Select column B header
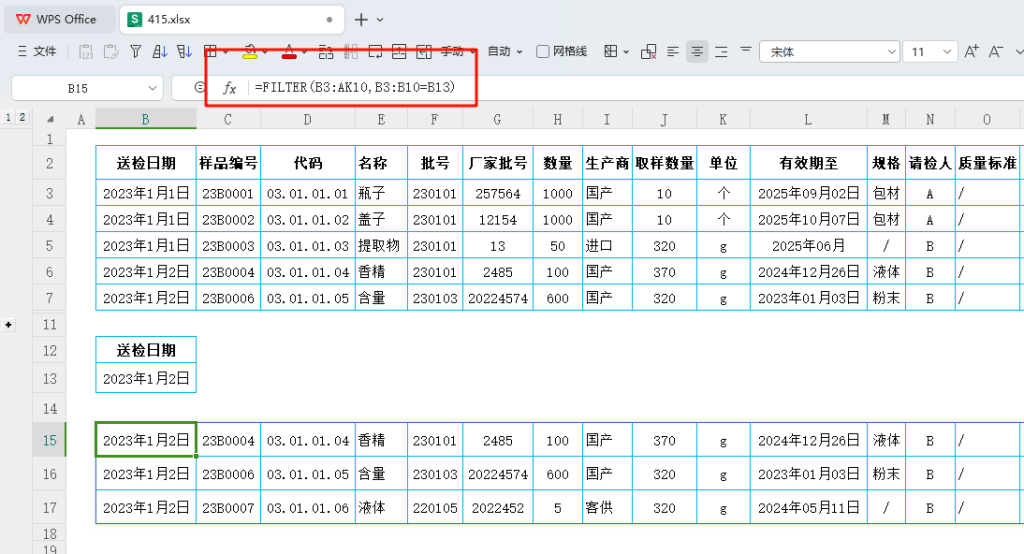Viewport: 1024px width, 554px height. coord(146,120)
